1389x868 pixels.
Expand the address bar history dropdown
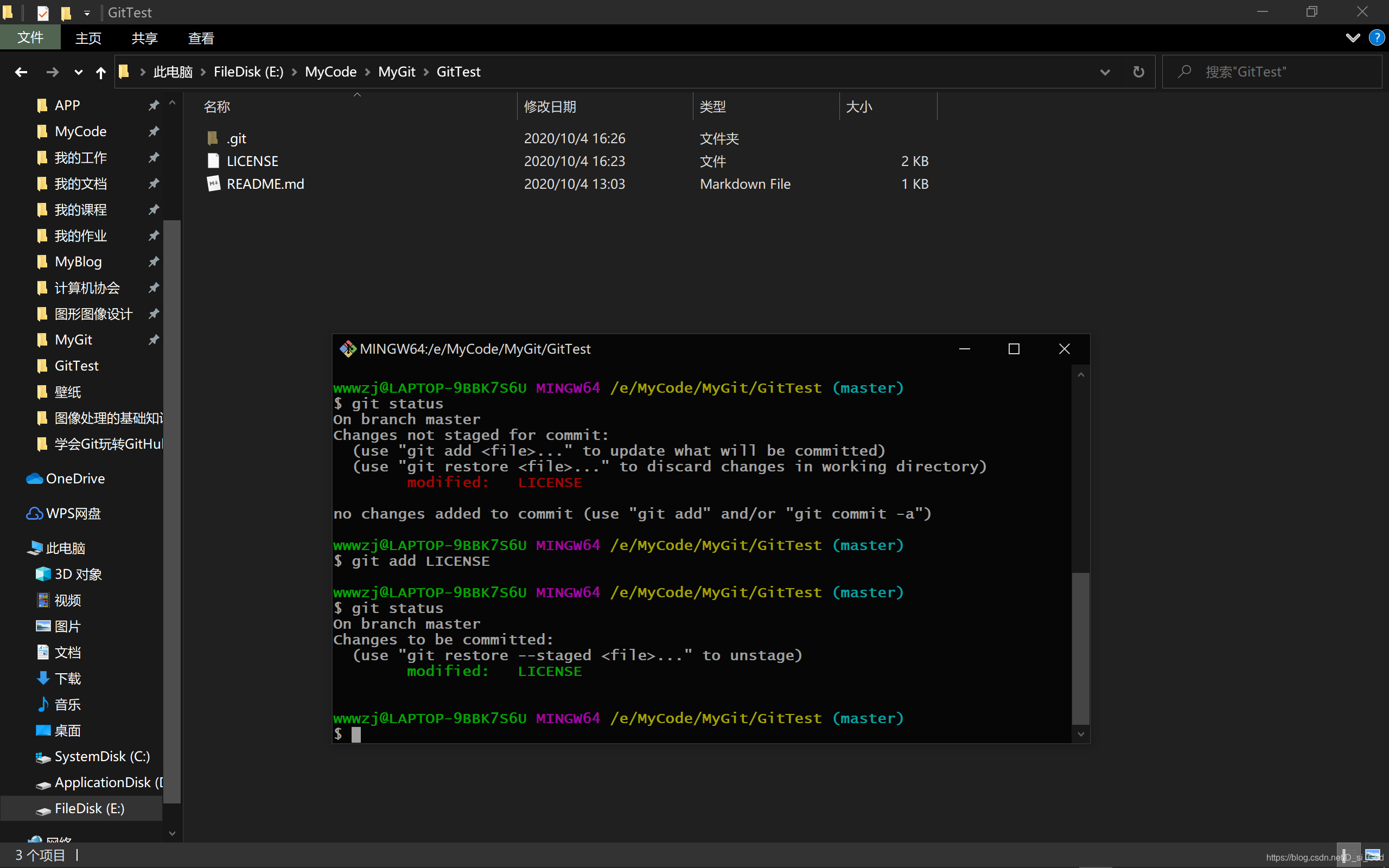[x=1105, y=72]
